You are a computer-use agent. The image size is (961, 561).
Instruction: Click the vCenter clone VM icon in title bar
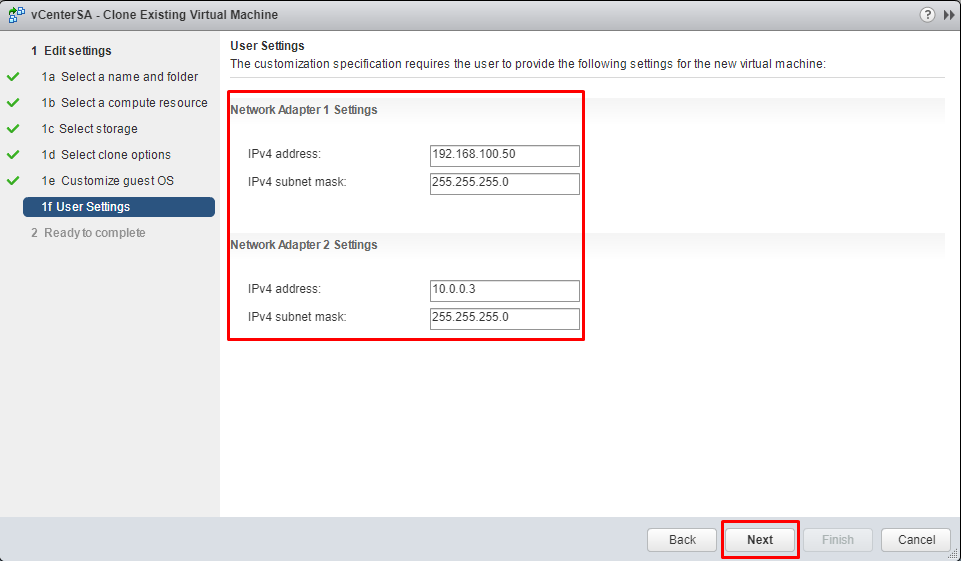tap(17, 15)
